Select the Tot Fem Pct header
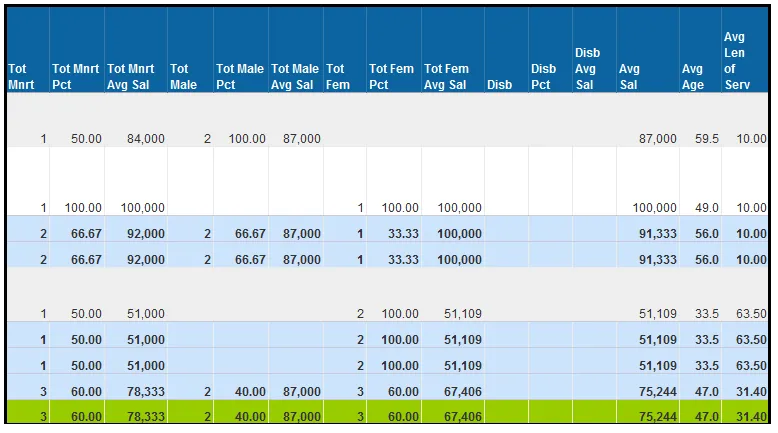Screen dimensions: 778x433 click(394, 49)
